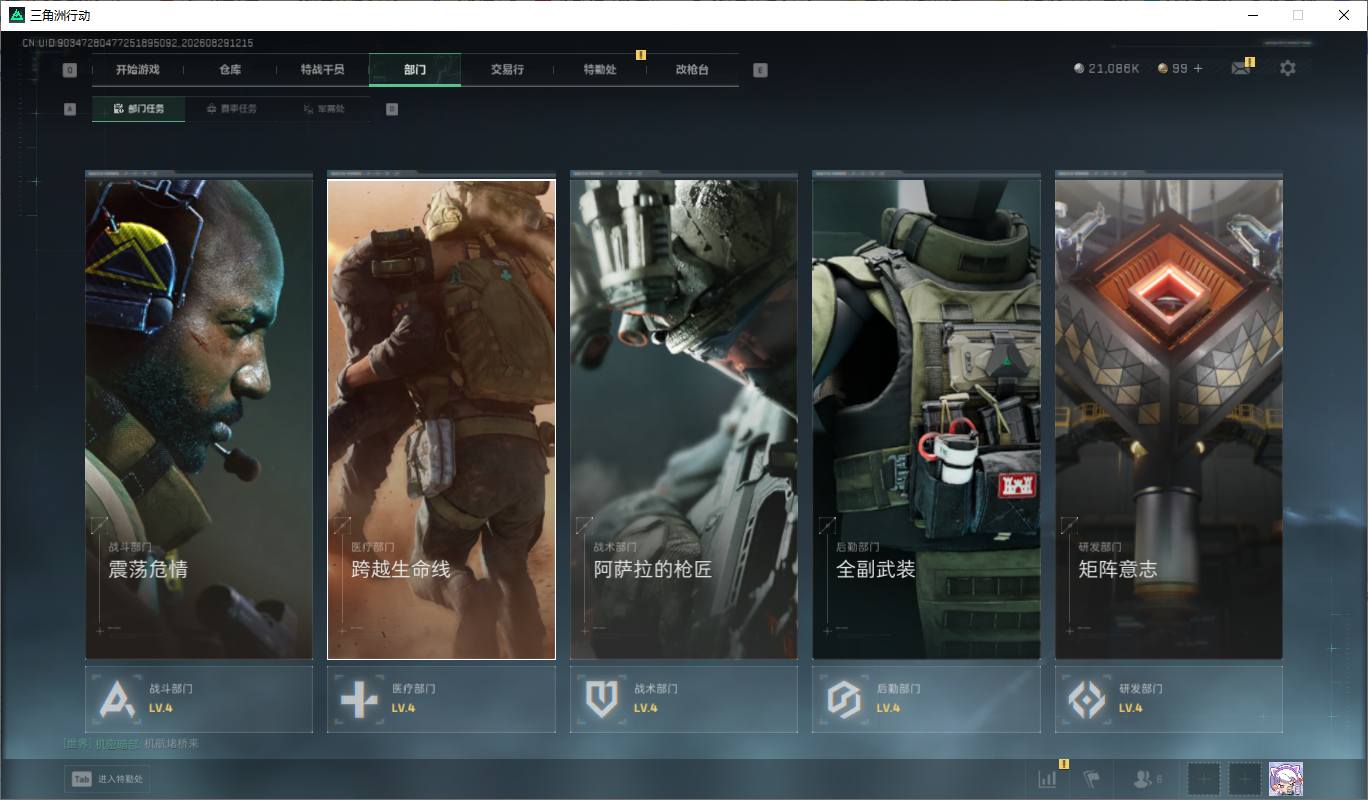1368x800 pixels.
Task: Click the Tab 进入特勤处 button
Action: 107,779
